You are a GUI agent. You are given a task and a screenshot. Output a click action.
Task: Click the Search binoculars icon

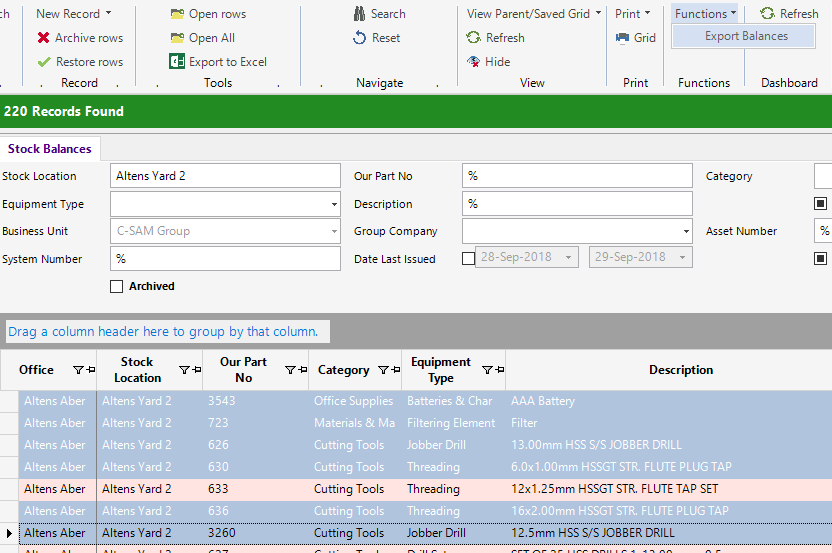[360, 14]
